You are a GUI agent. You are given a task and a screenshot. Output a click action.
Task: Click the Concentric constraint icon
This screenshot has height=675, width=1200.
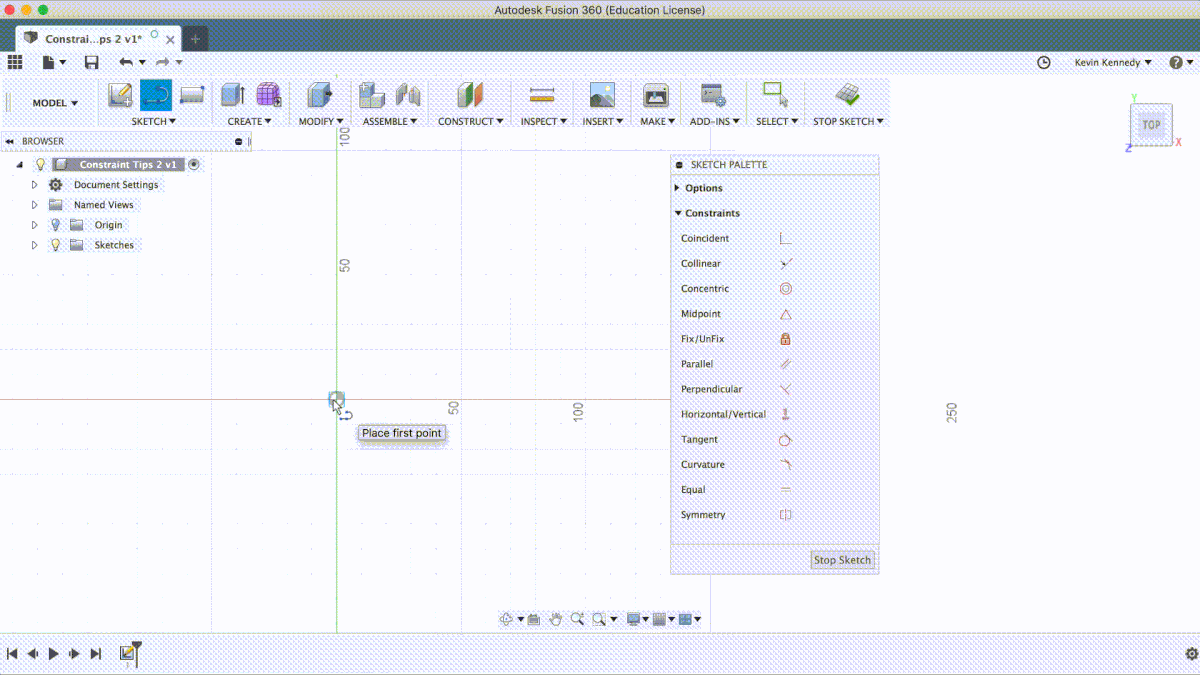tap(785, 289)
